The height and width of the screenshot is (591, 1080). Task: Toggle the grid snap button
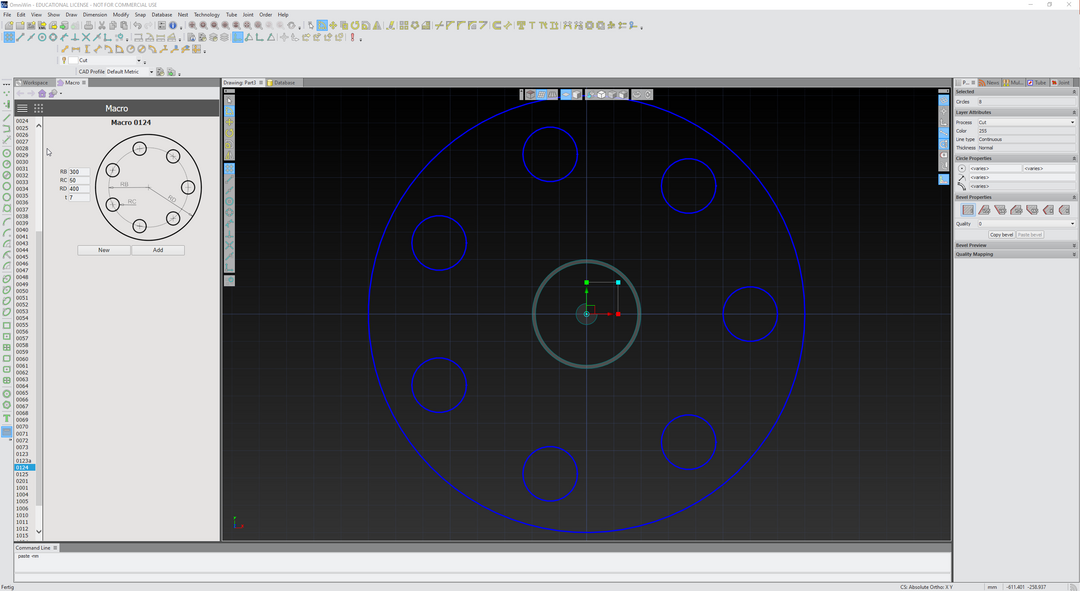(9, 37)
